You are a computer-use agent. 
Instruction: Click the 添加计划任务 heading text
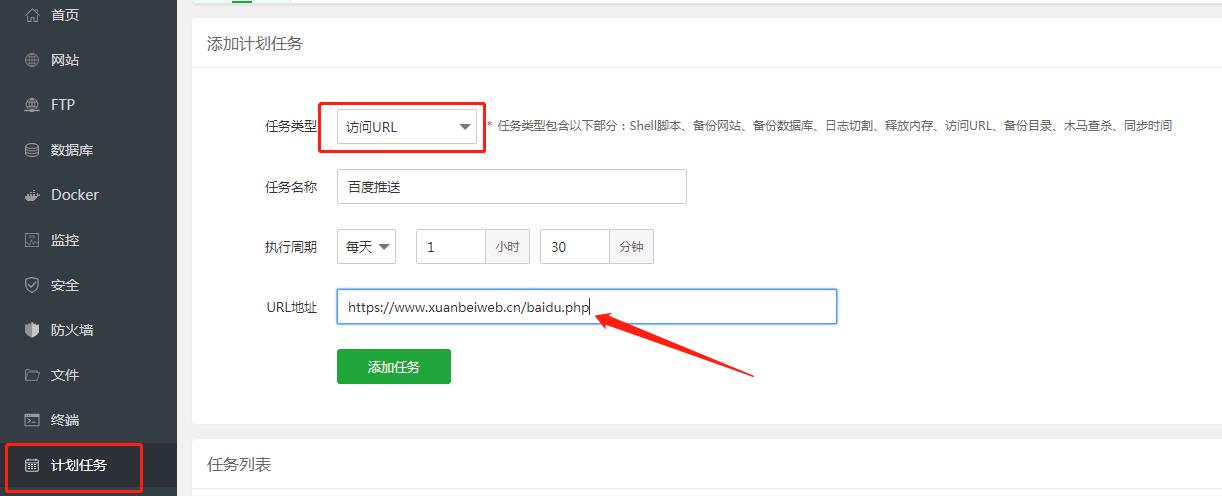pos(255,44)
